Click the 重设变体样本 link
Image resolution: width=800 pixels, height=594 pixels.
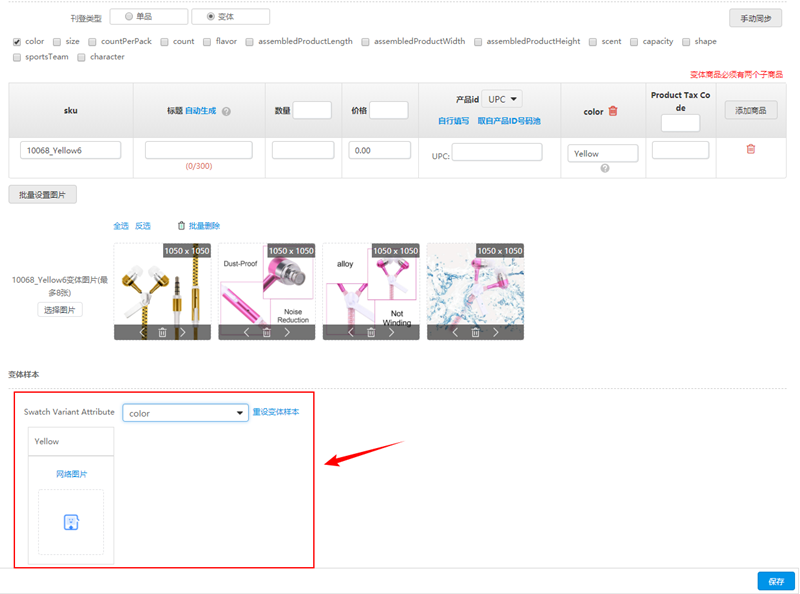click(276, 412)
